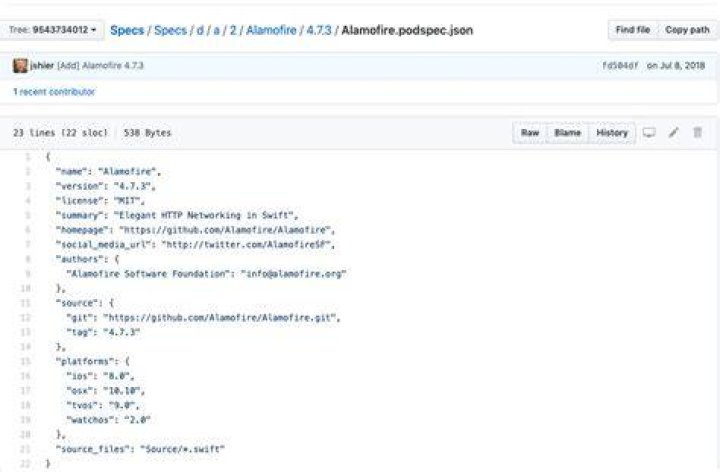This screenshot has width=720, height=472.
Task: Click the "tvos": "9.0" line
Action: pos(103,405)
